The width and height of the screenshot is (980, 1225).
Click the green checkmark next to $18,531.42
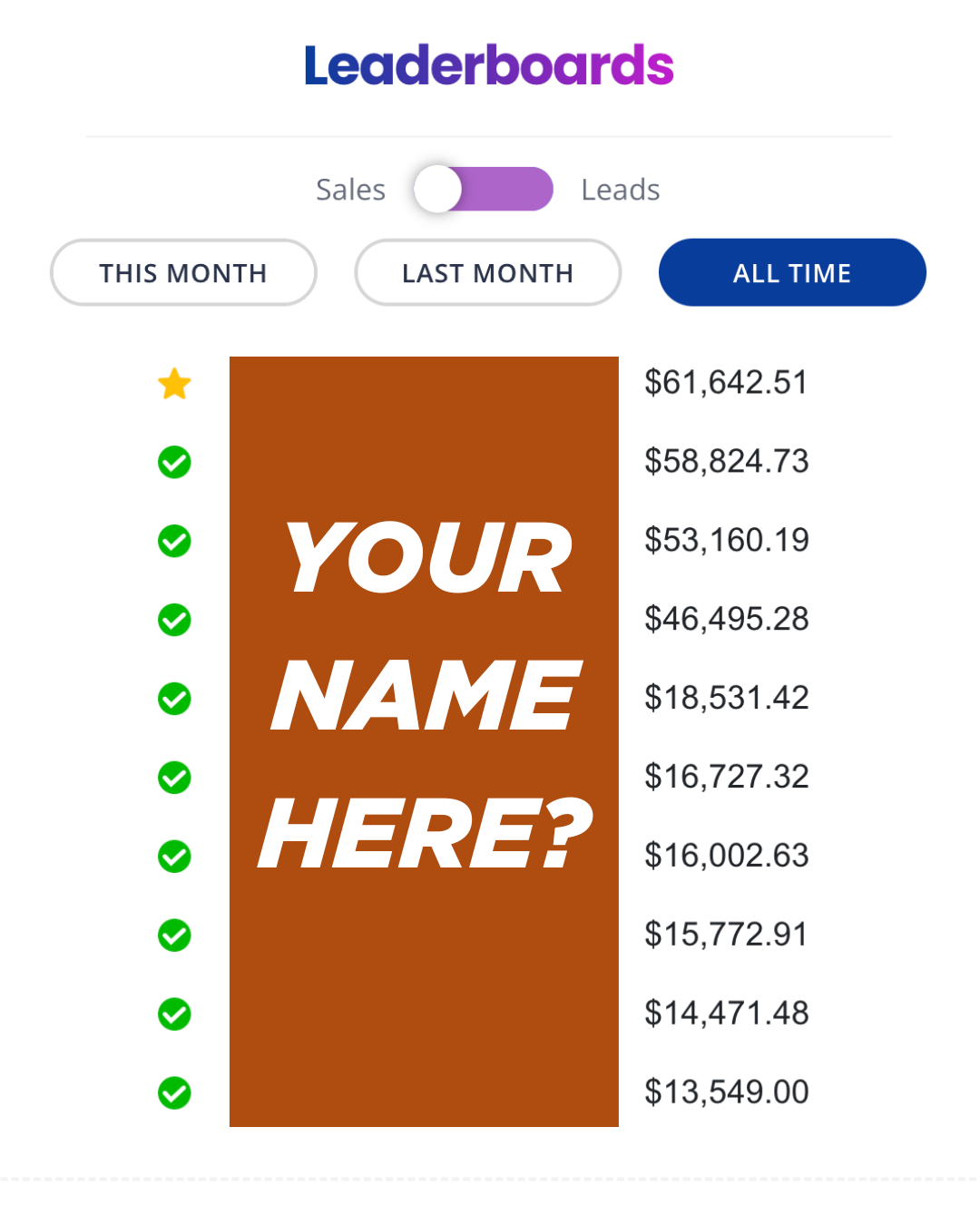(x=174, y=700)
